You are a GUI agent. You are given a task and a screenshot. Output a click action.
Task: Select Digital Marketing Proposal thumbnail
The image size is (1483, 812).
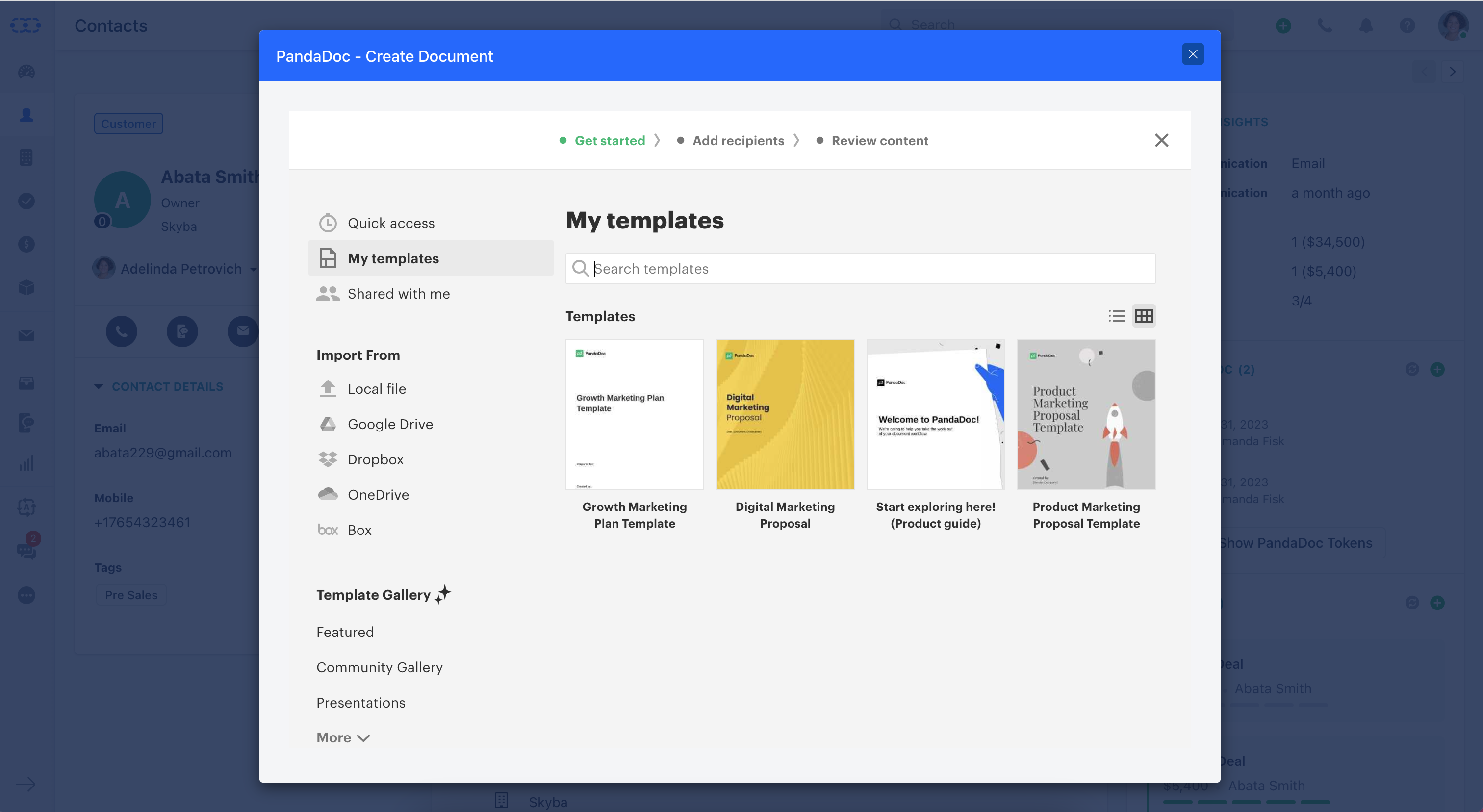785,415
